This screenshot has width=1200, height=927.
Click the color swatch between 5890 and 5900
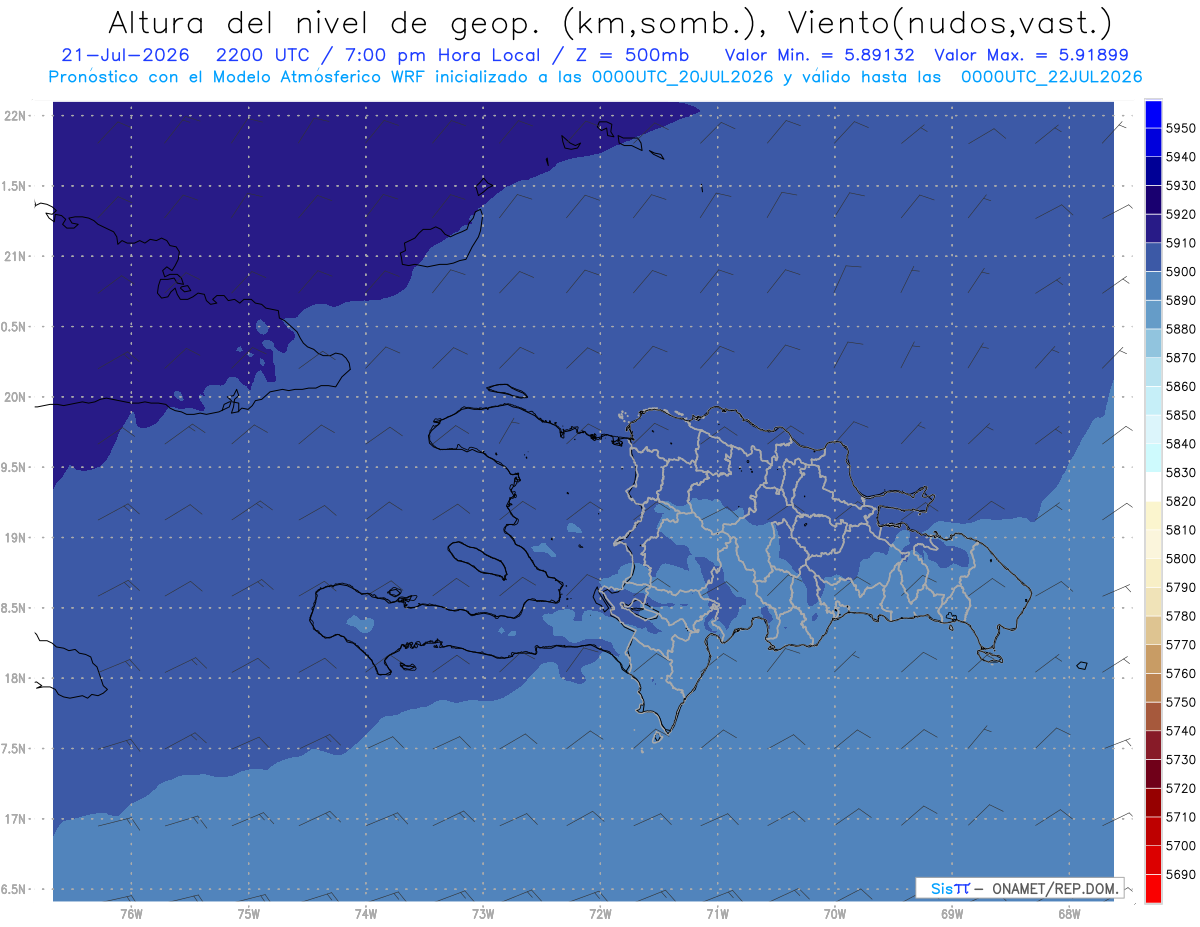1153,286
